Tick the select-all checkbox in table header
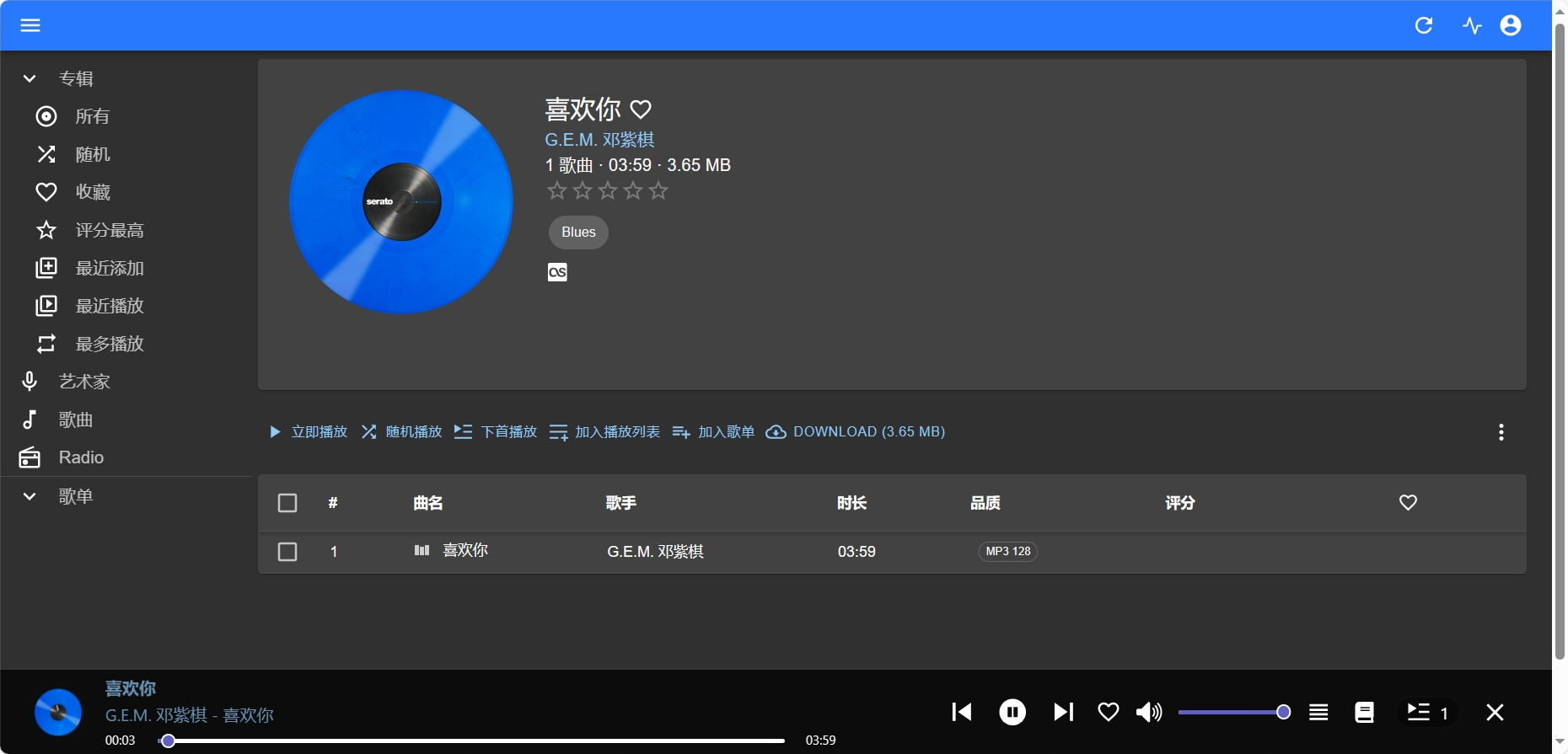This screenshot has width=1568, height=754. 287,503
